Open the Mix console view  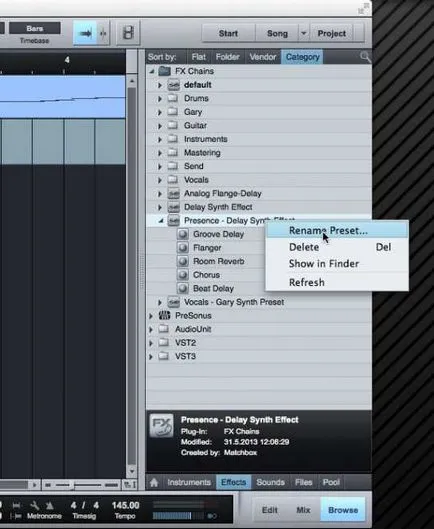[x=303, y=510]
